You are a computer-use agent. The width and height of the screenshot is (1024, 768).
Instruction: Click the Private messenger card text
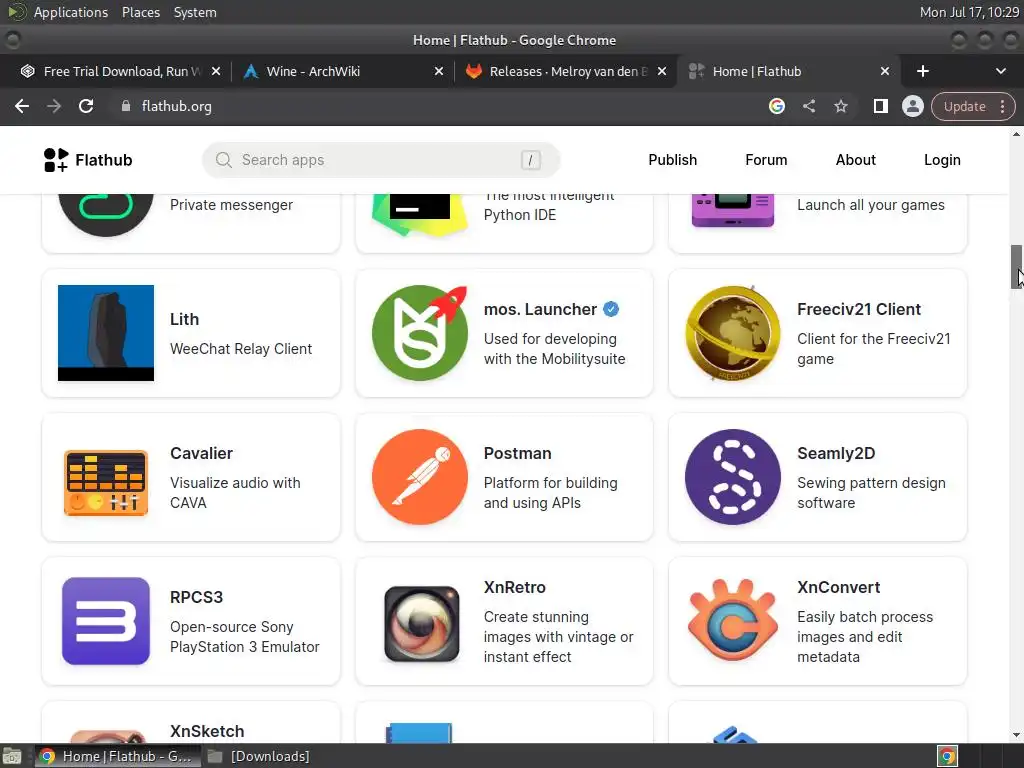click(x=231, y=205)
